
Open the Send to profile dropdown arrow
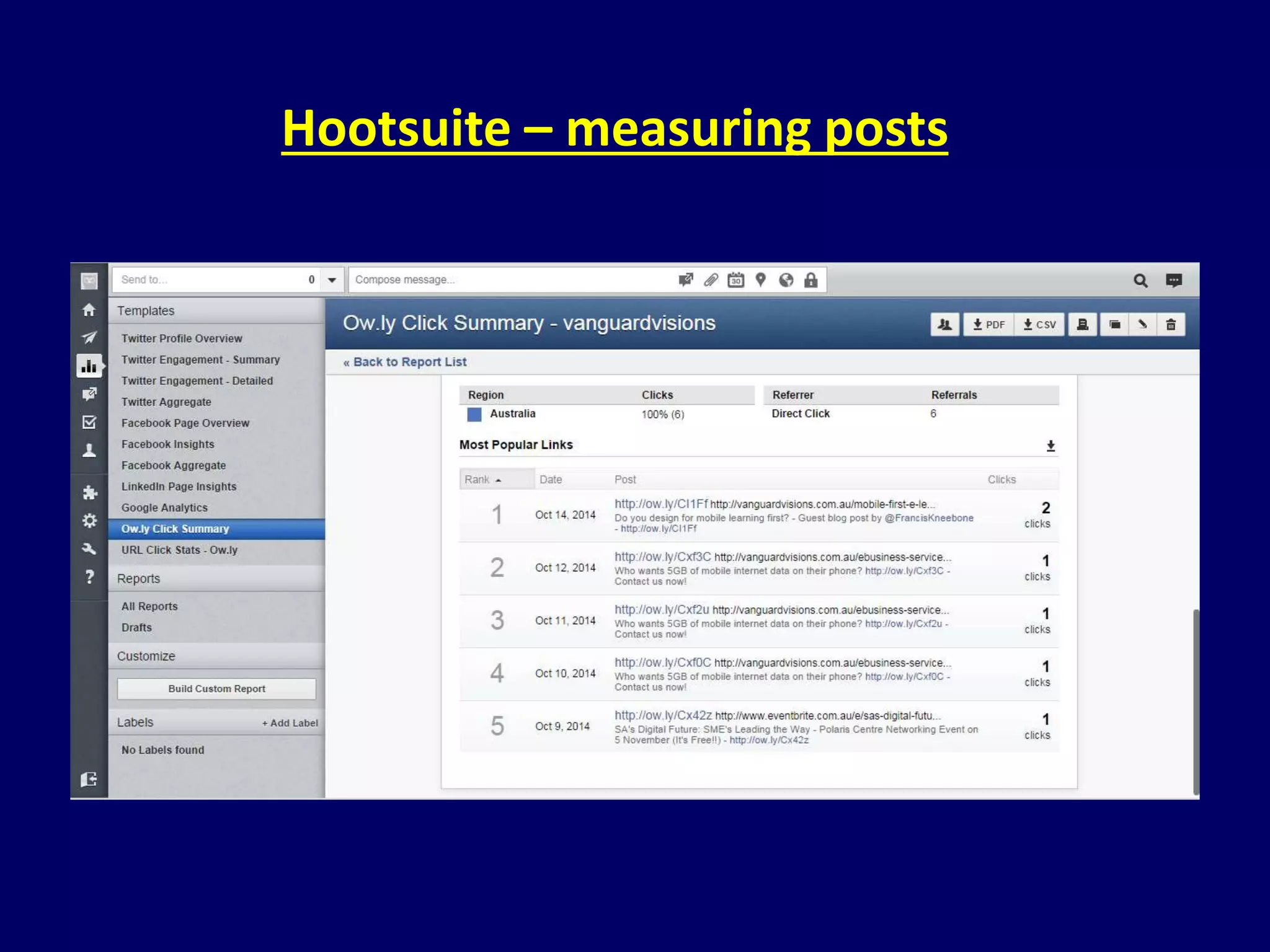point(332,280)
